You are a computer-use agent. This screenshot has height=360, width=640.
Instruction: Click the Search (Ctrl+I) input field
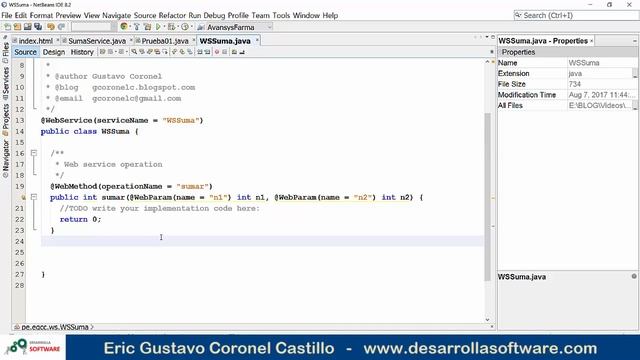click(x=576, y=16)
